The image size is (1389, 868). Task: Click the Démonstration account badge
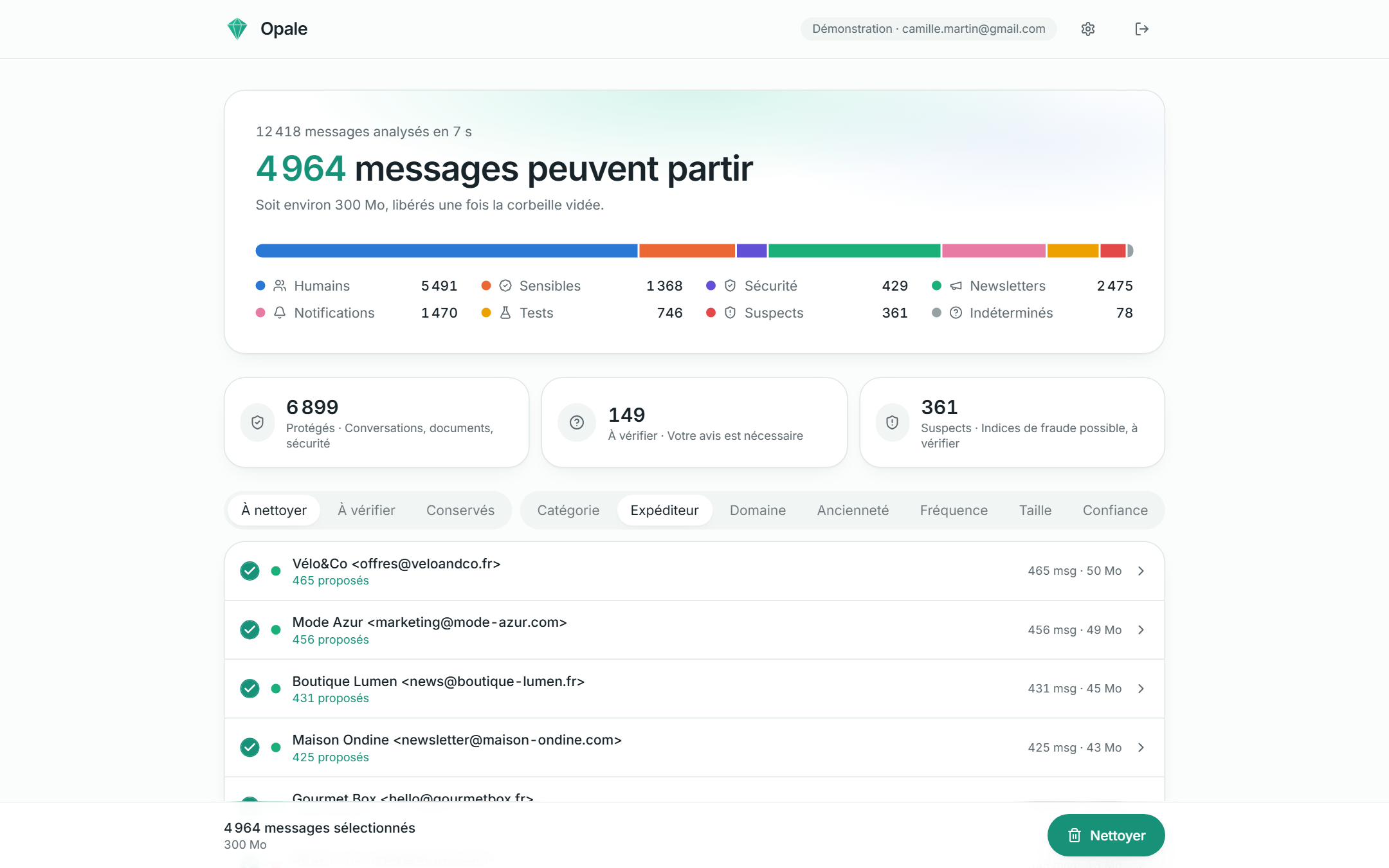[x=929, y=29]
